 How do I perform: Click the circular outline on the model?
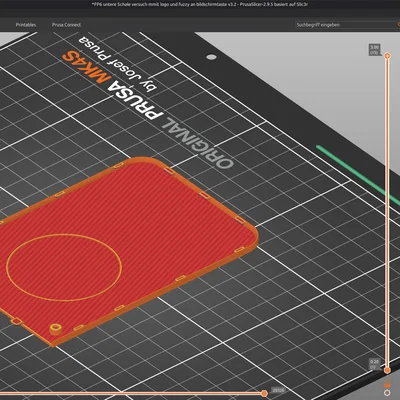(x=64, y=267)
